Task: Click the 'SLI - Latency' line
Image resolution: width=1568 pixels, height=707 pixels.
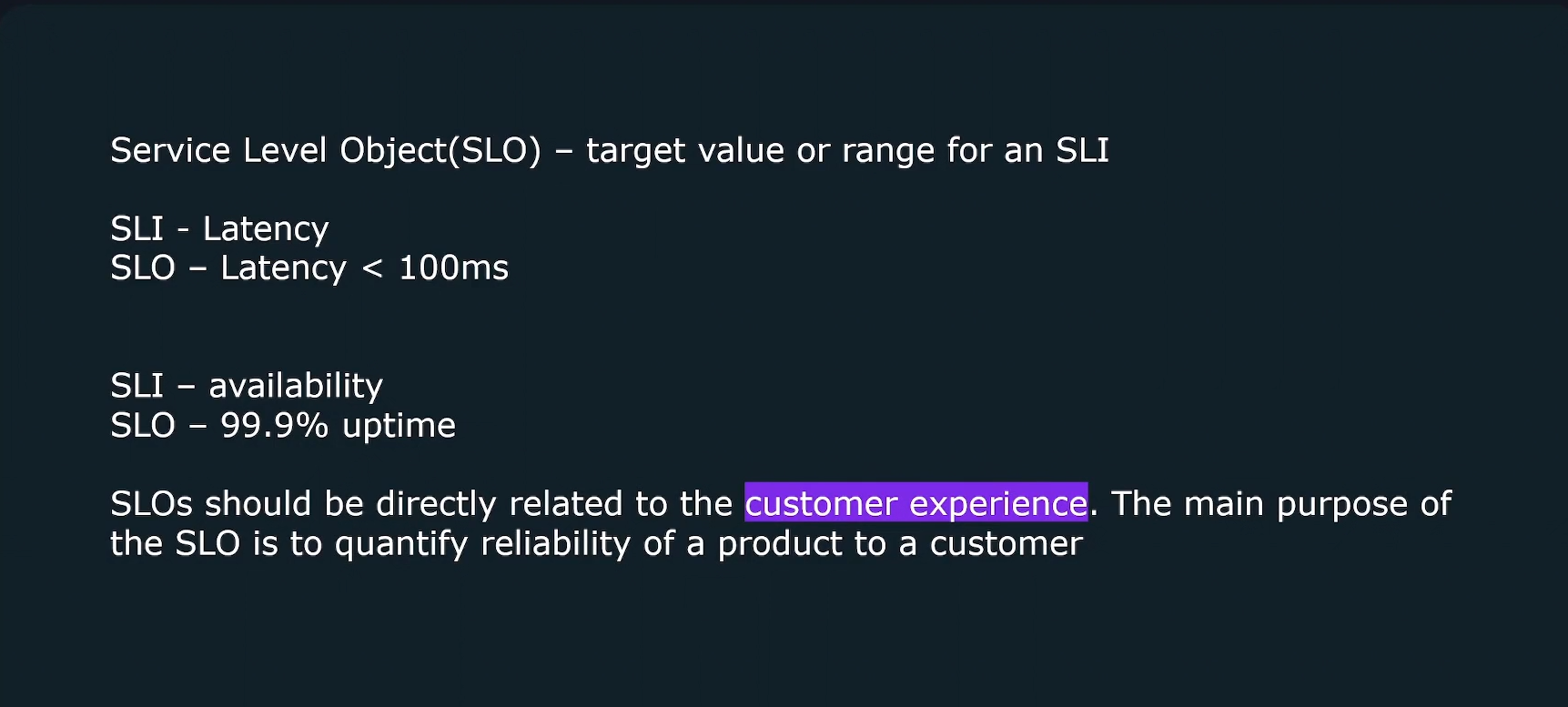Action: coord(219,229)
